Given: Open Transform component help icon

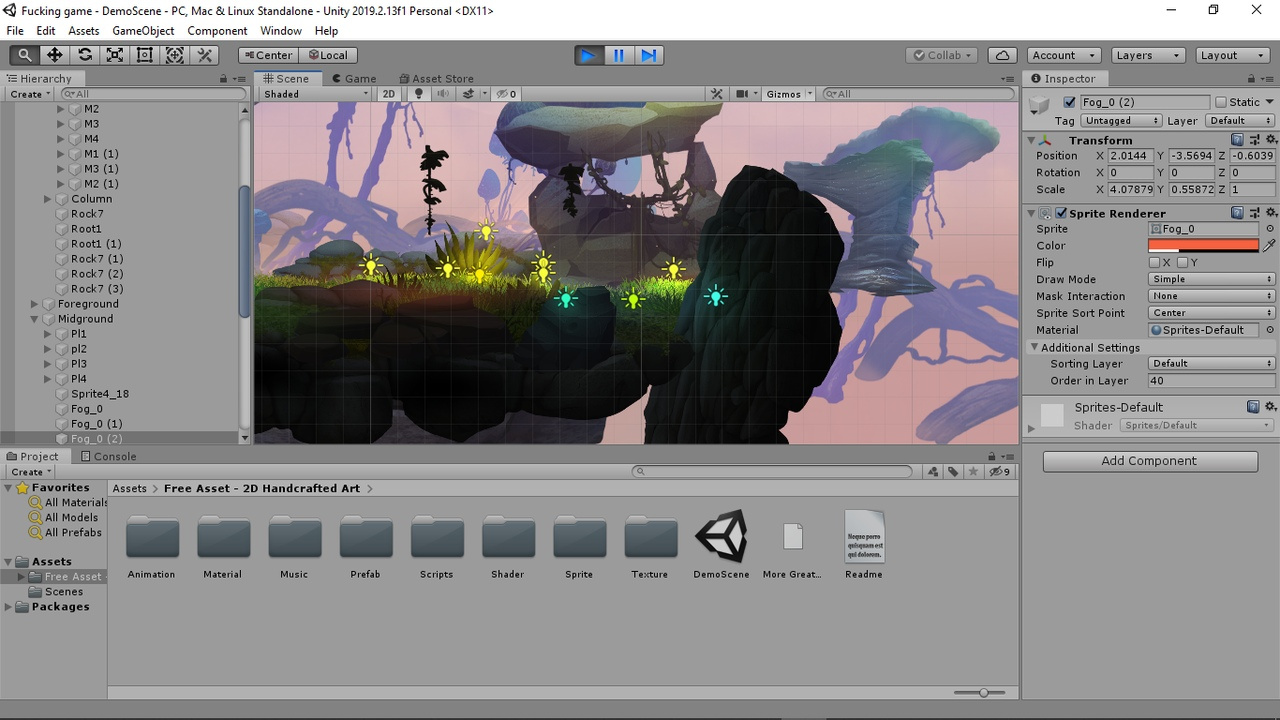Looking at the screenshot, I should [x=1237, y=140].
